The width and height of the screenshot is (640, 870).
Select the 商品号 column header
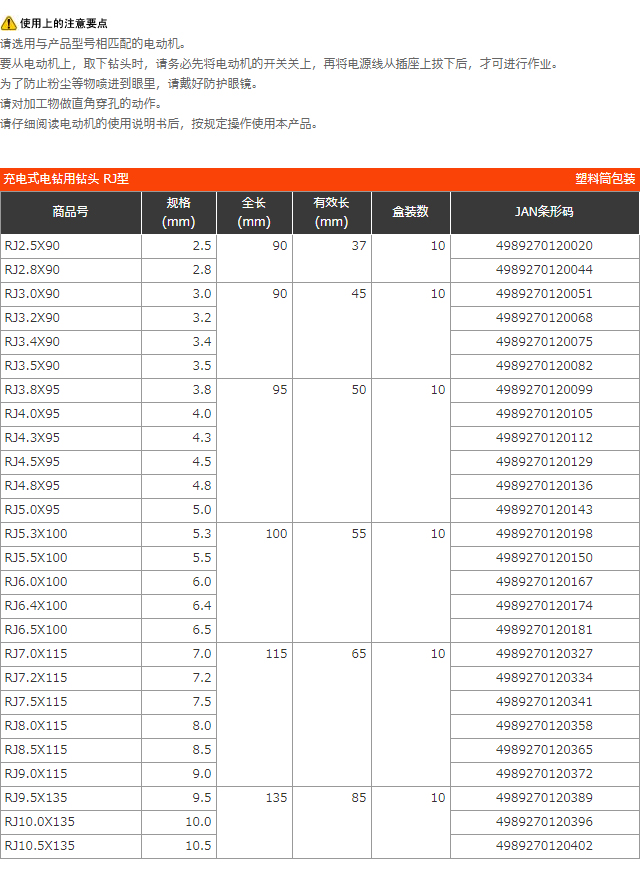pos(70,212)
